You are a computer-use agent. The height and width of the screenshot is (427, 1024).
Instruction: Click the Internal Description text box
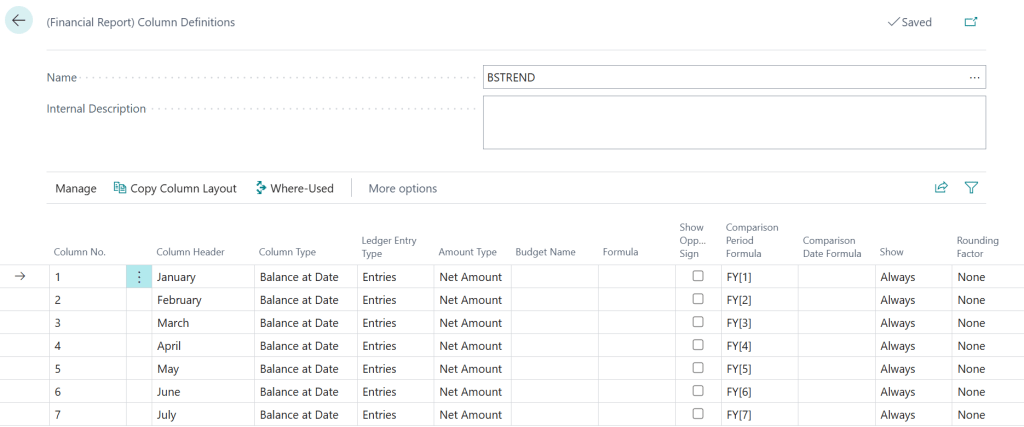click(734, 122)
